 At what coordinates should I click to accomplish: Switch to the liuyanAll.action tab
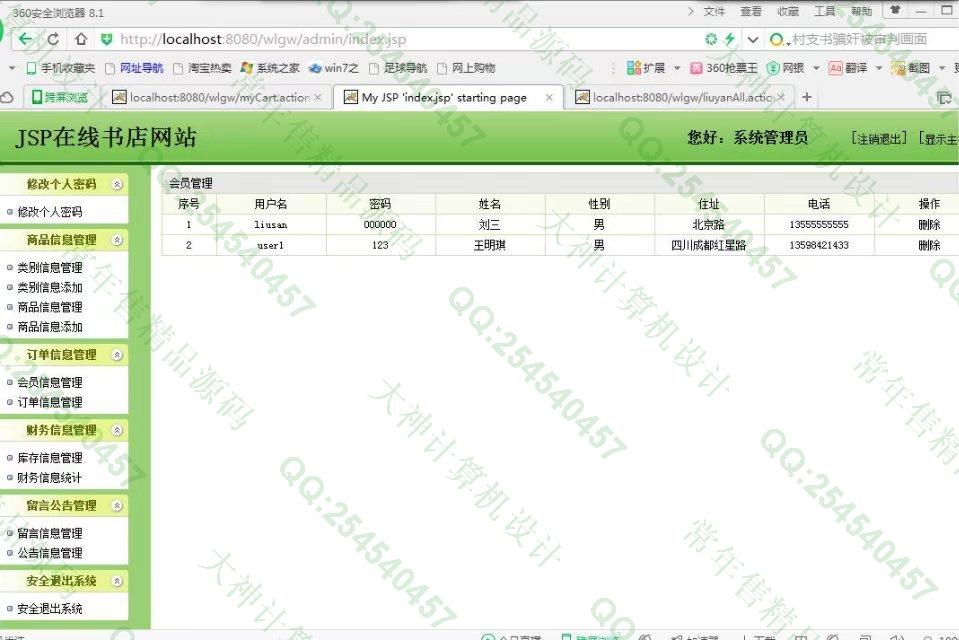click(x=681, y=97)
